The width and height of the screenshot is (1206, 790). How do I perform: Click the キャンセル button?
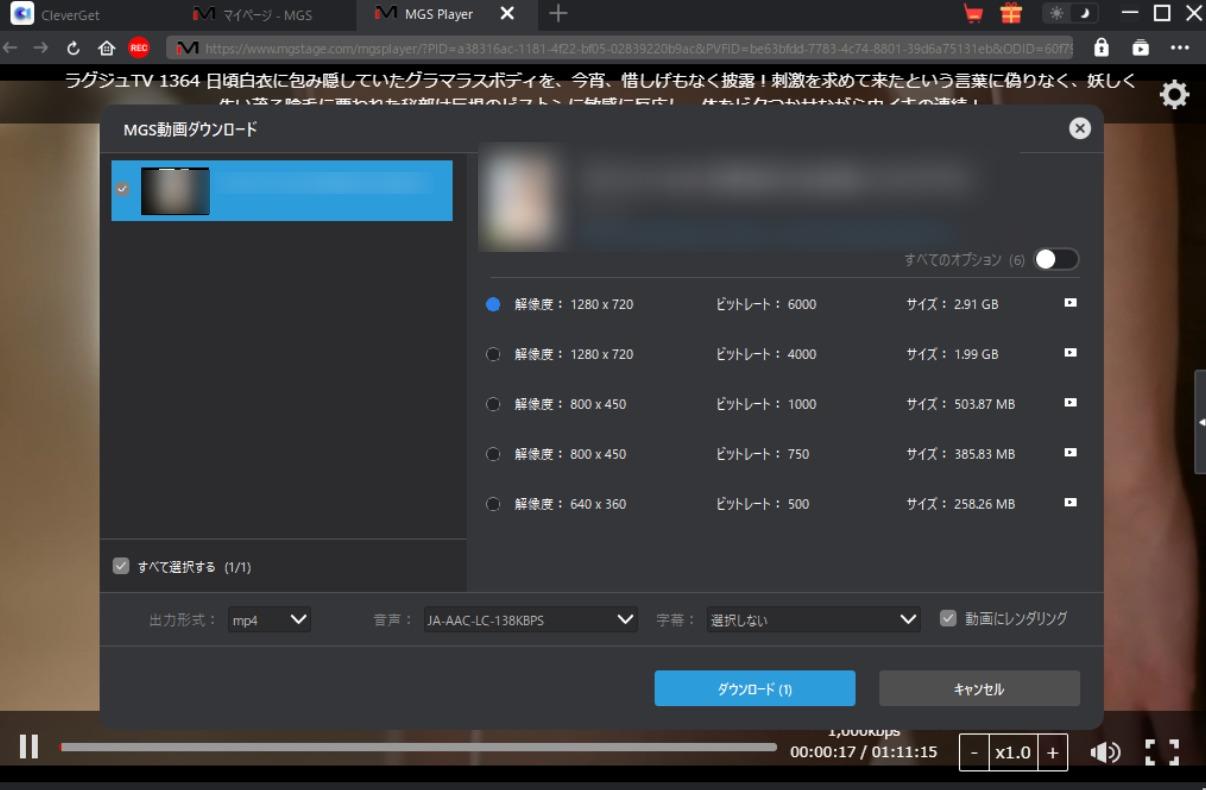979,688
